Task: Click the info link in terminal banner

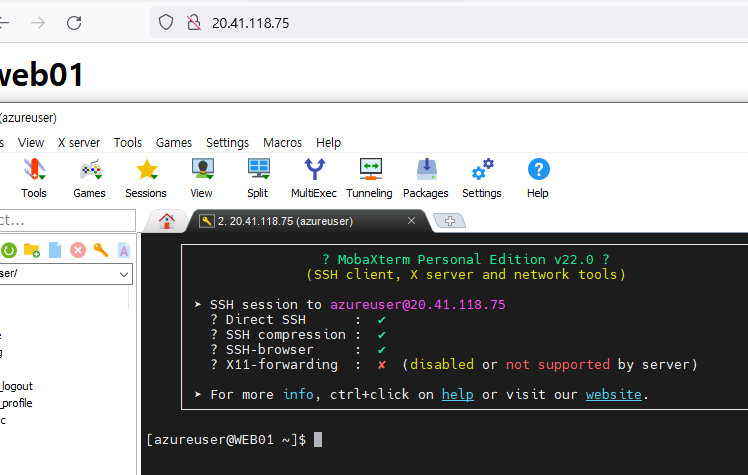Action: click(298, 394)
